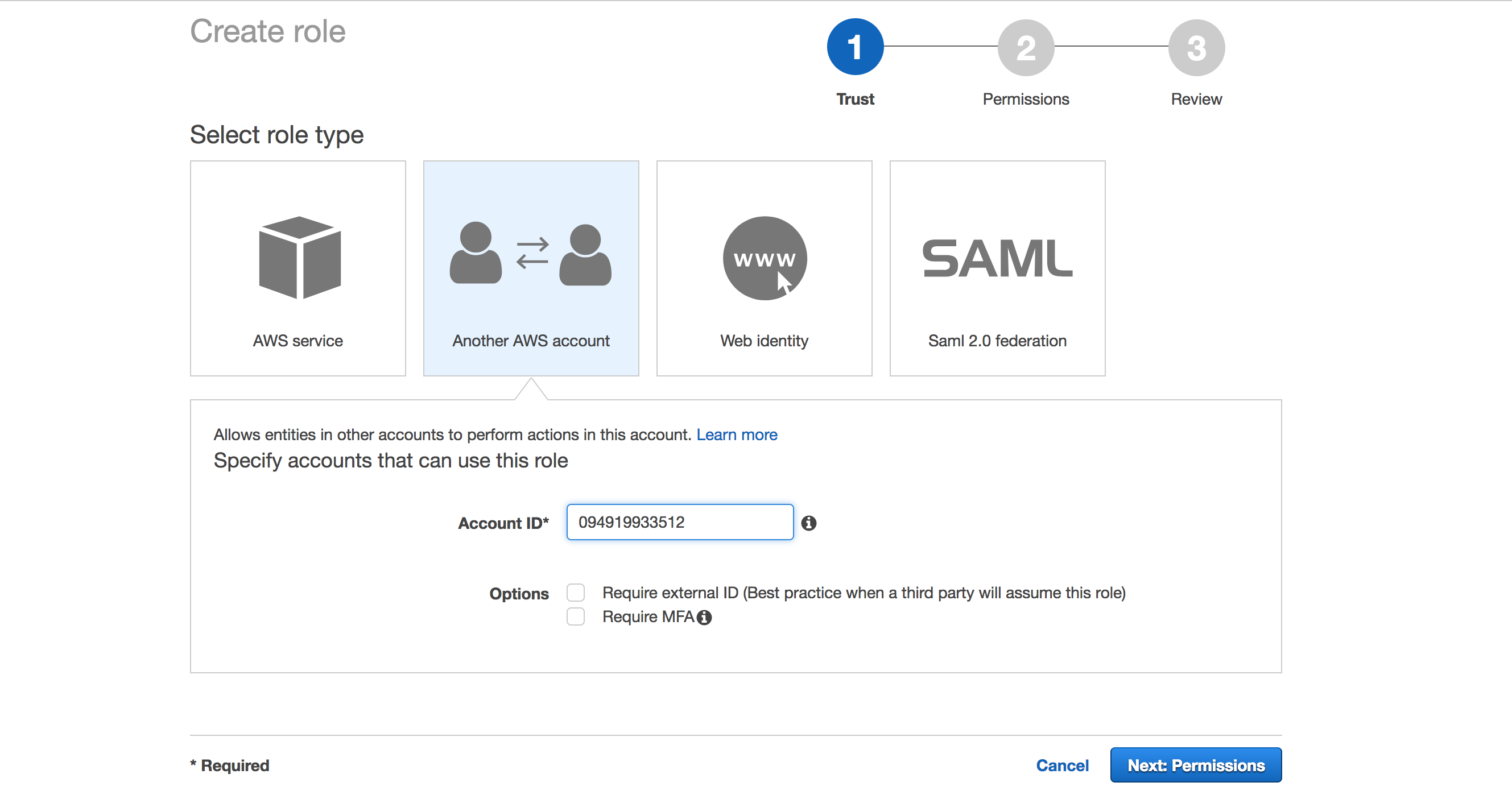Click the step 3 Review circle
The height and width of the screenshot is (803, 1512).
(x=1196, y=47)
